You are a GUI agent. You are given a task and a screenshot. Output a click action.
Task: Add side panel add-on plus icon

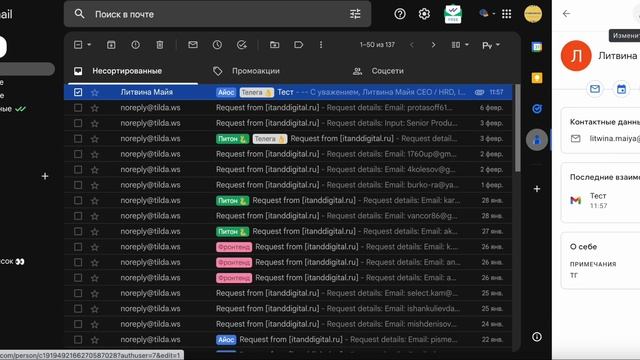click(537, 189)
